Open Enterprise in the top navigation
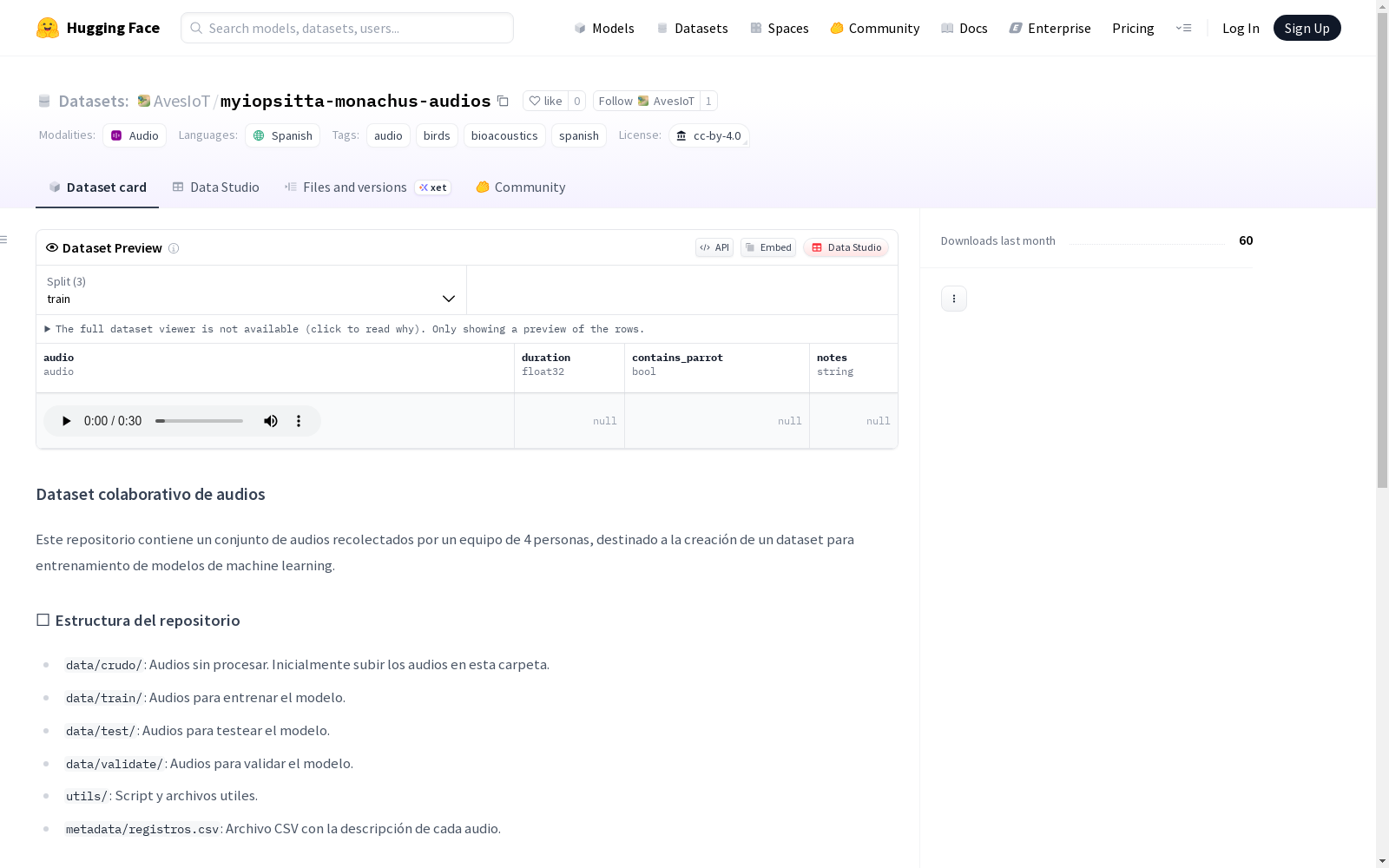 1050,28
